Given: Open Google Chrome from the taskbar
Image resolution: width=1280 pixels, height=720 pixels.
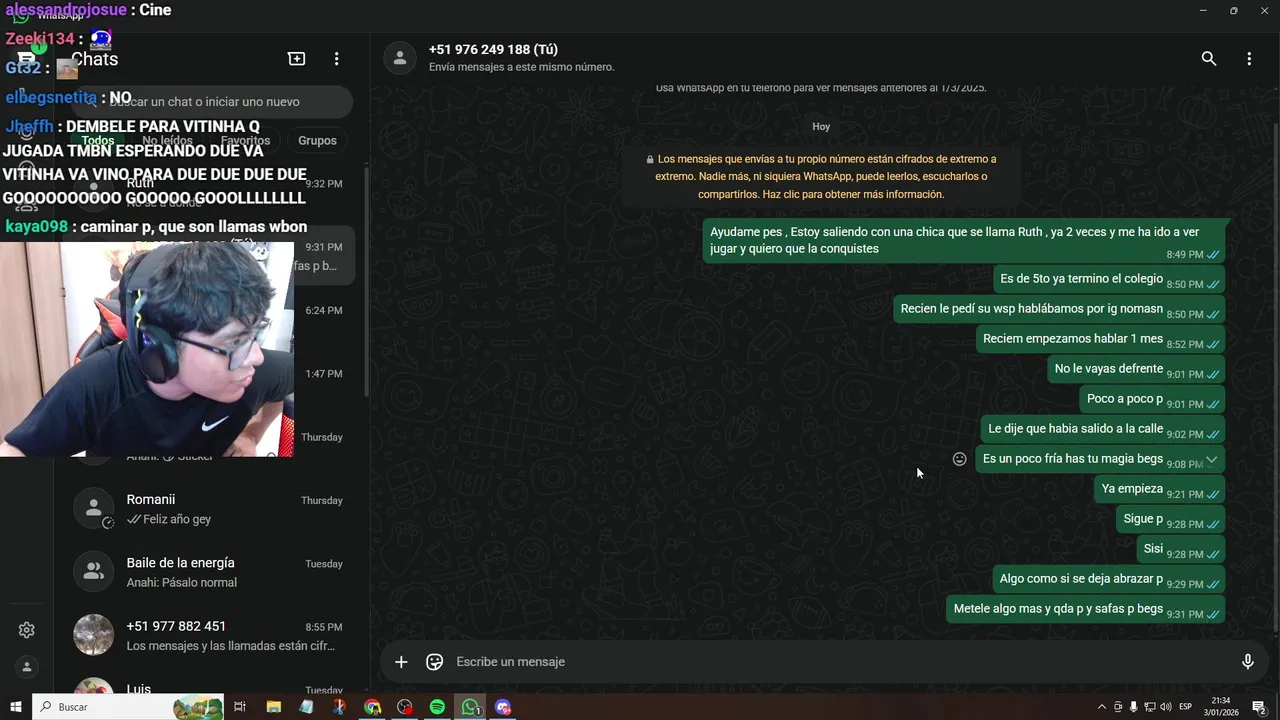Looking at the screenshot, I should [x=372, y=707].
